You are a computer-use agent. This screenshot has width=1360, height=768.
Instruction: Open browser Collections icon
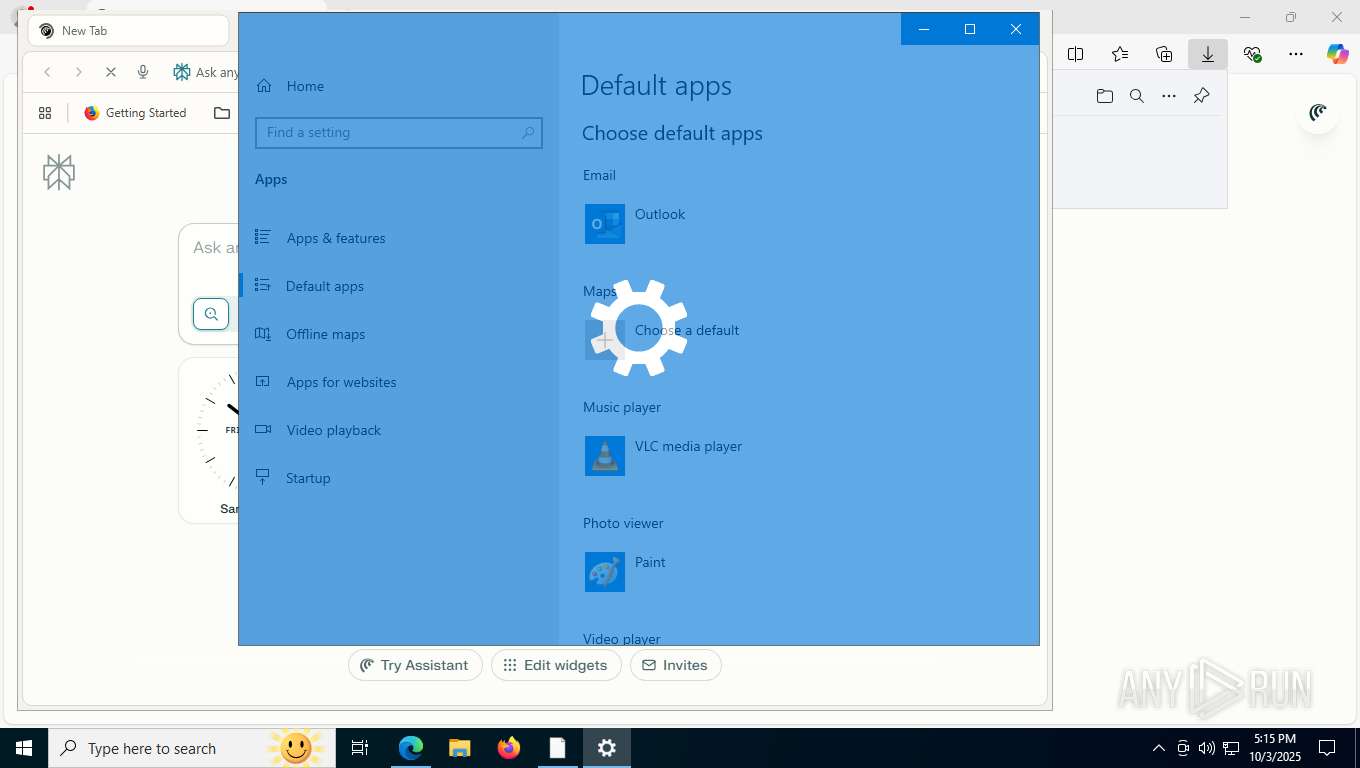(1164, 54)
